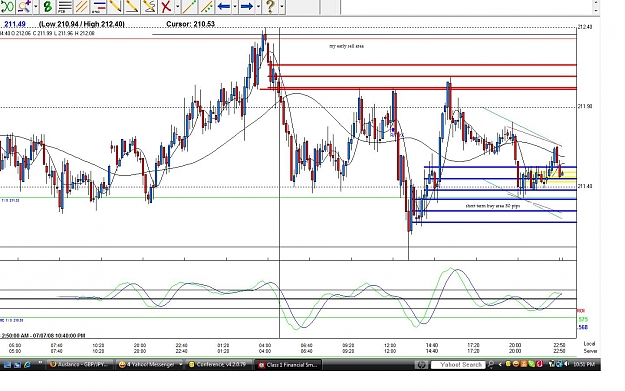The height and width of the screenshot is (391, 625).
Task: Click the Internet Explorer quick launch icon
Action: tap(27, 365)
